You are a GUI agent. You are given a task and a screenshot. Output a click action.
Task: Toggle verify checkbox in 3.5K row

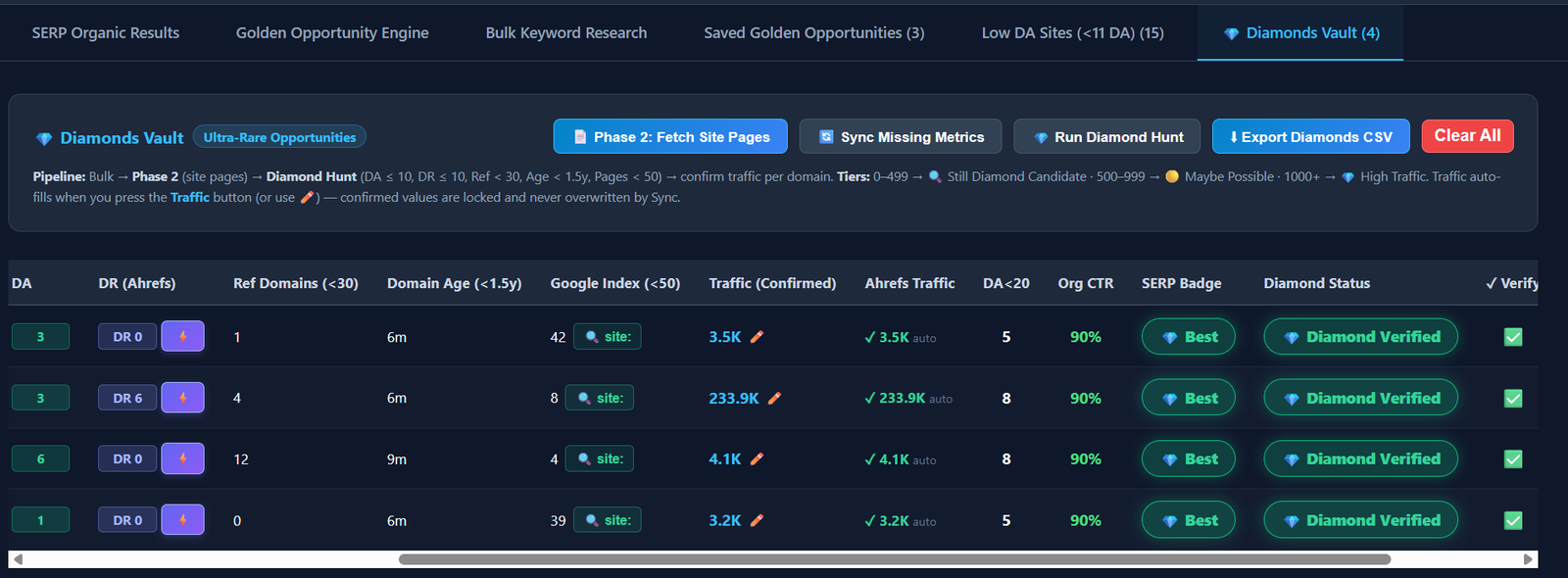1513,337
